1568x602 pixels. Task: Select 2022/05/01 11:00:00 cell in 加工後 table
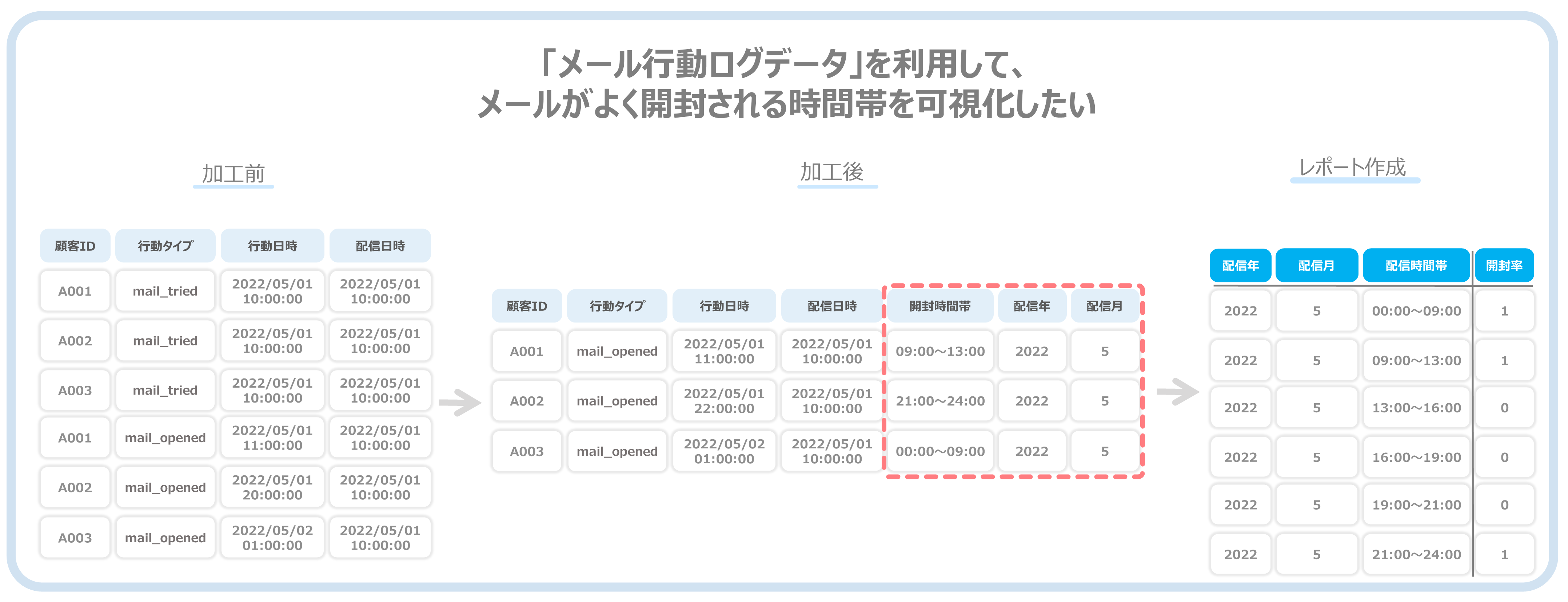pyautogui.click(x=724, y=351)
